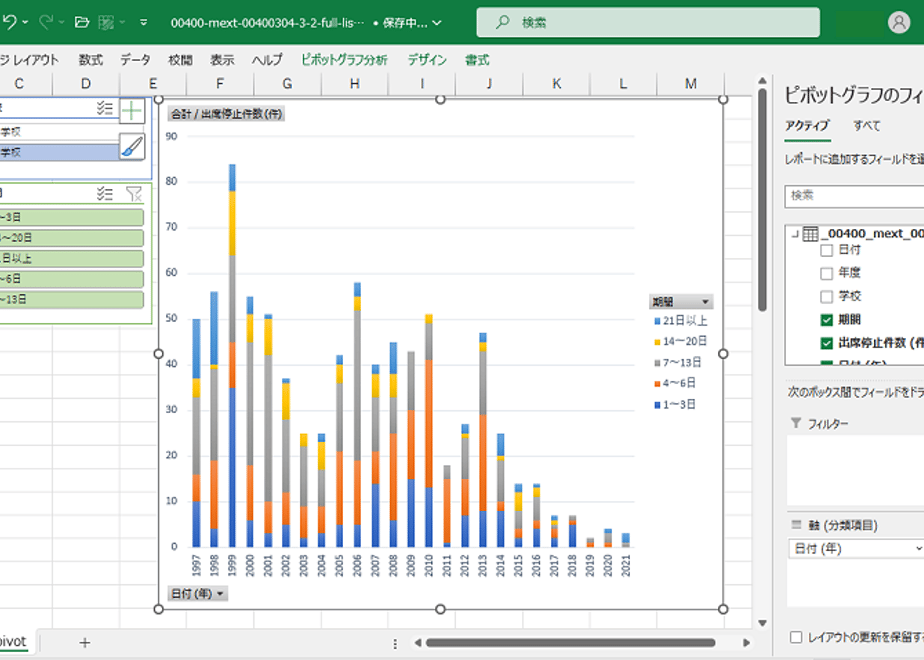Viewport: 924px width, 660px height.
Task: Check the 学校 field checkbox
Action: tap(827, 296)
